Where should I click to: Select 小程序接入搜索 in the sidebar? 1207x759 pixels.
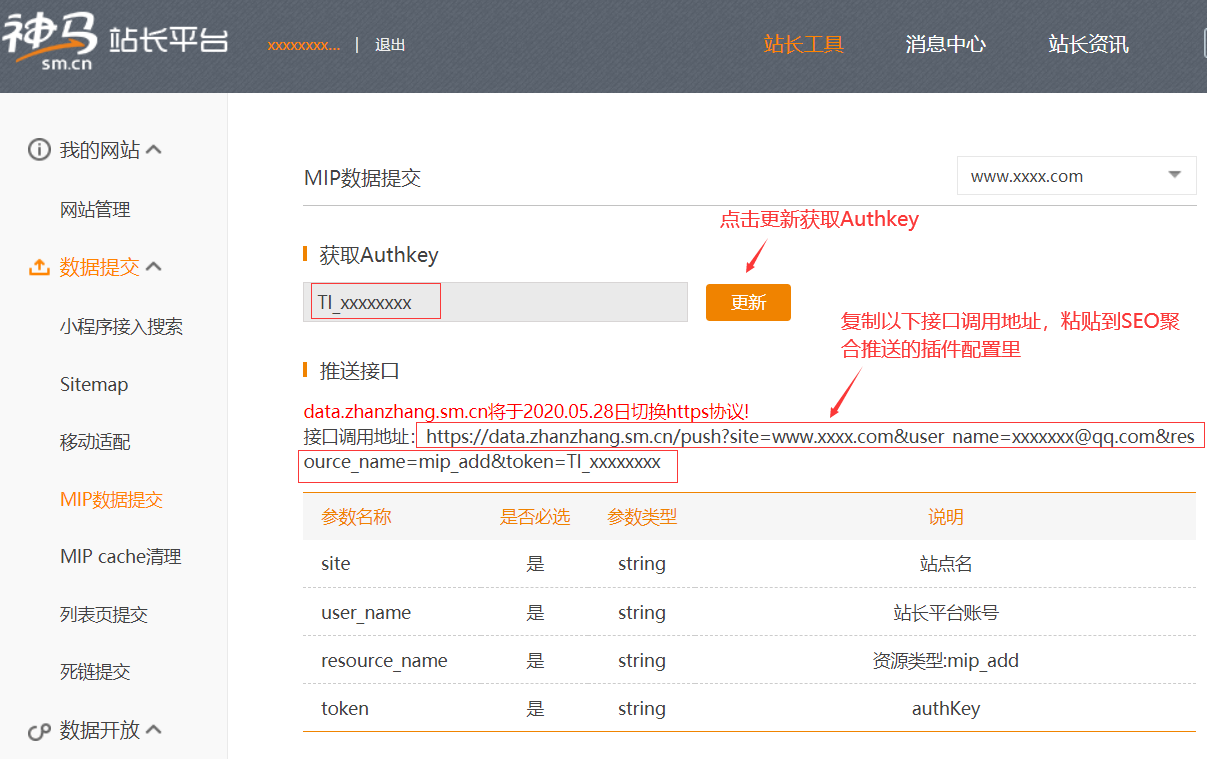pos(121,327)
